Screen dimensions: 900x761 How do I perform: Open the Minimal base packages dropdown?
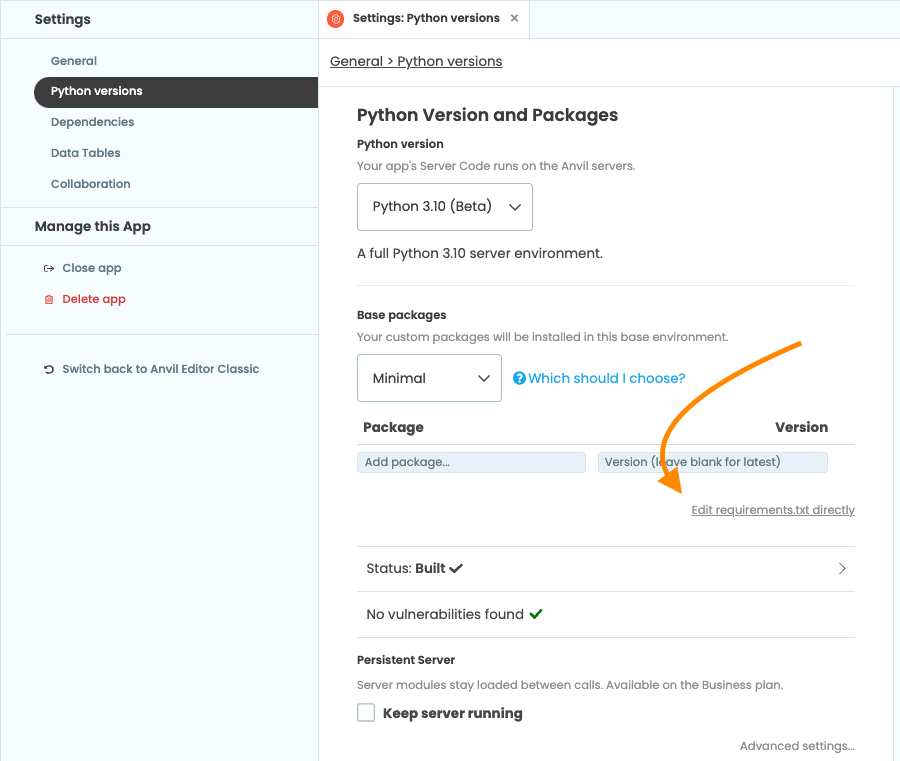tap(429, 378)
